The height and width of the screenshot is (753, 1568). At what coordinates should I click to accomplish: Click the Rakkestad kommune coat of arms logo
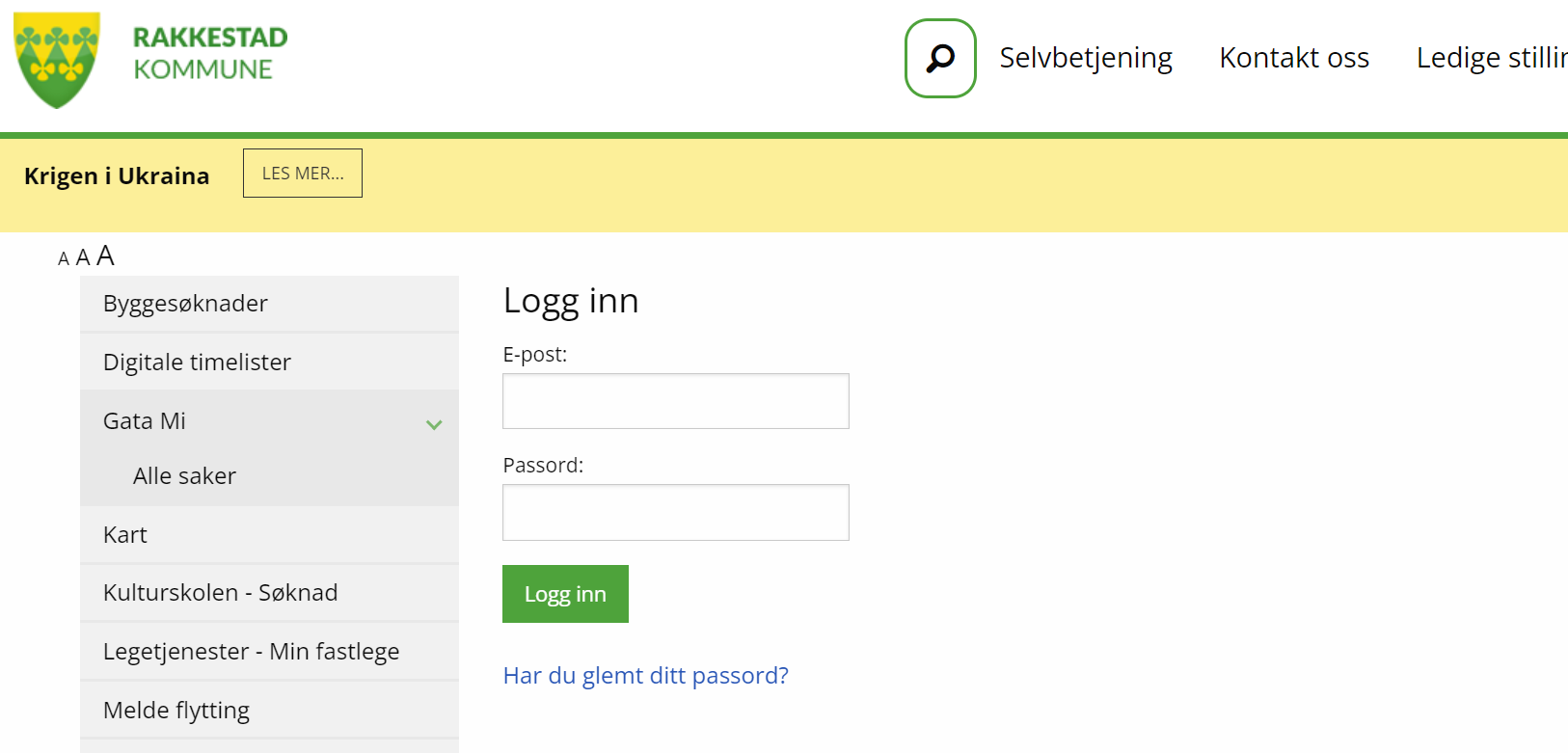coord(57,60)
